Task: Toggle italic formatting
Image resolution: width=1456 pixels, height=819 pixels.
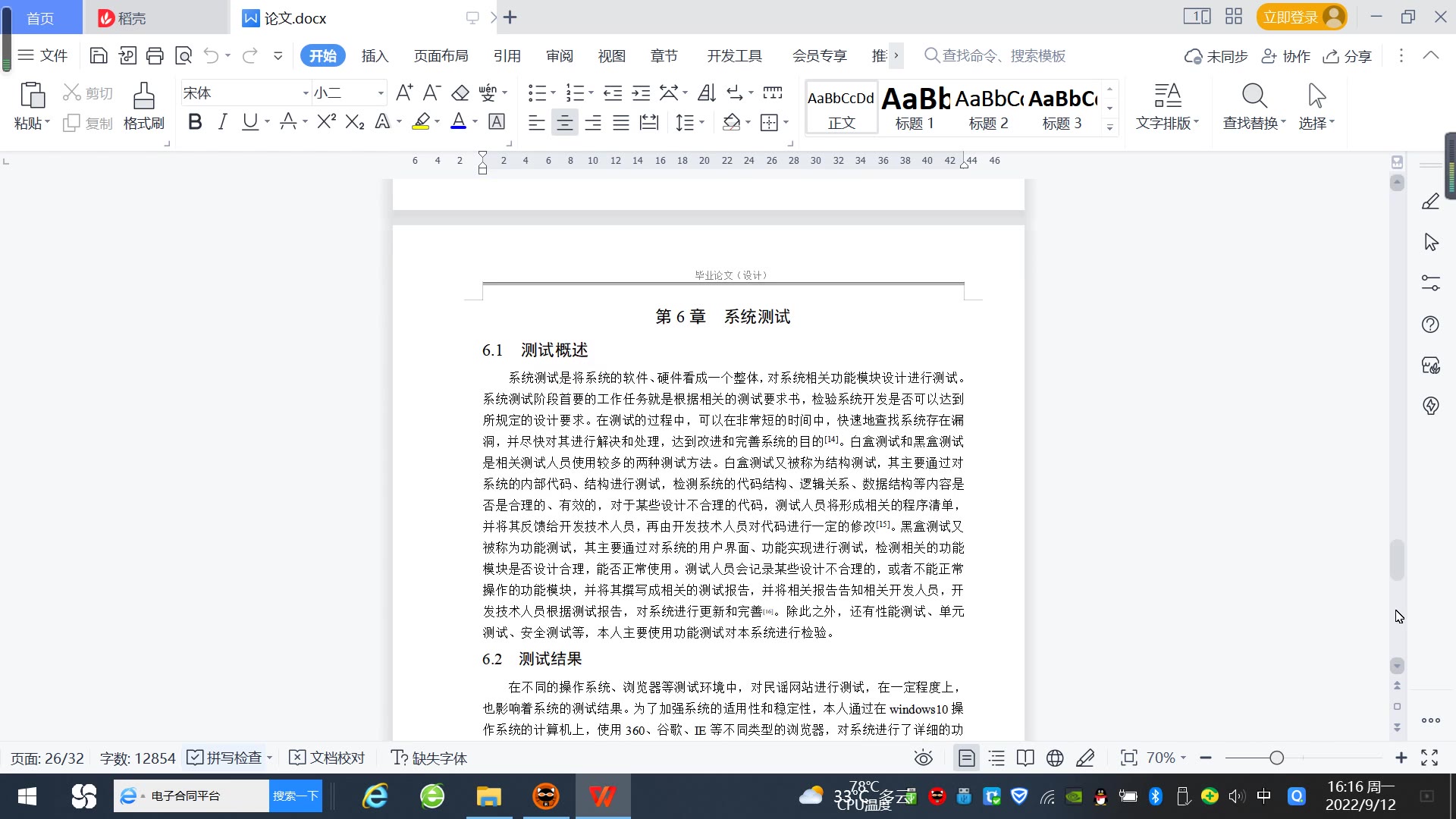Action: click(x=222, y=122)
